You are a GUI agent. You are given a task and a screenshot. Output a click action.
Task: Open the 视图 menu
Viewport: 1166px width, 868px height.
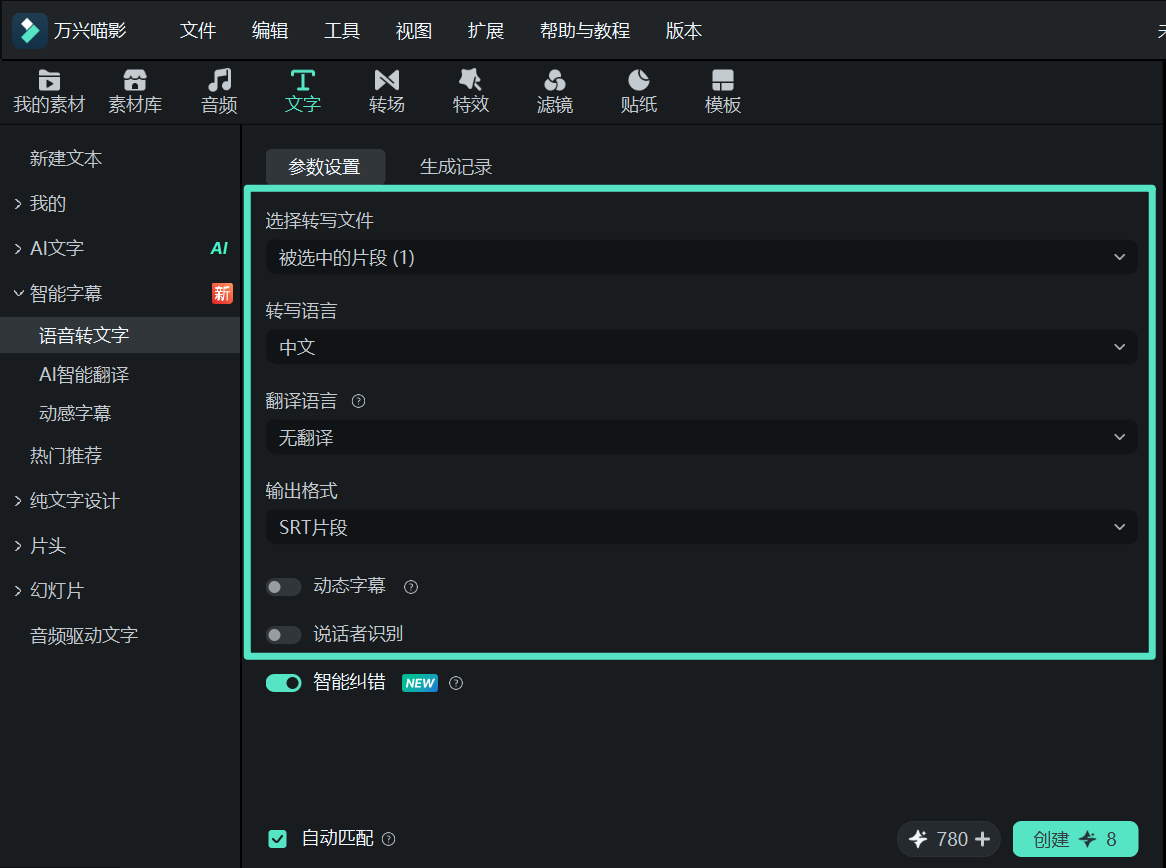pyautogui.click(x=413, y=30)
